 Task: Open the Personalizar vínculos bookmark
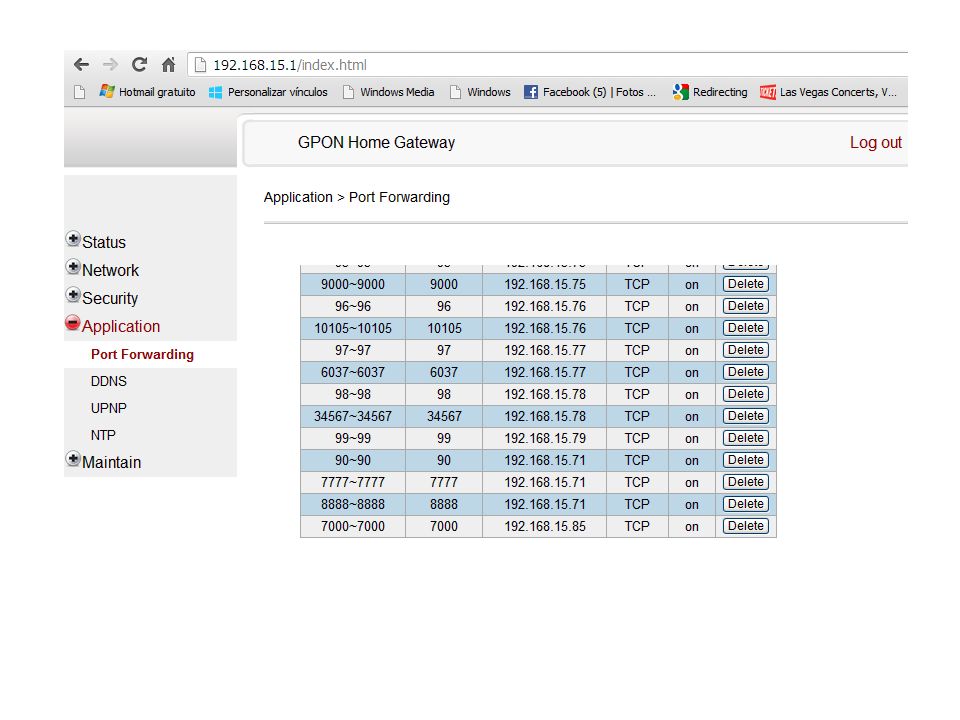point(268,92)
